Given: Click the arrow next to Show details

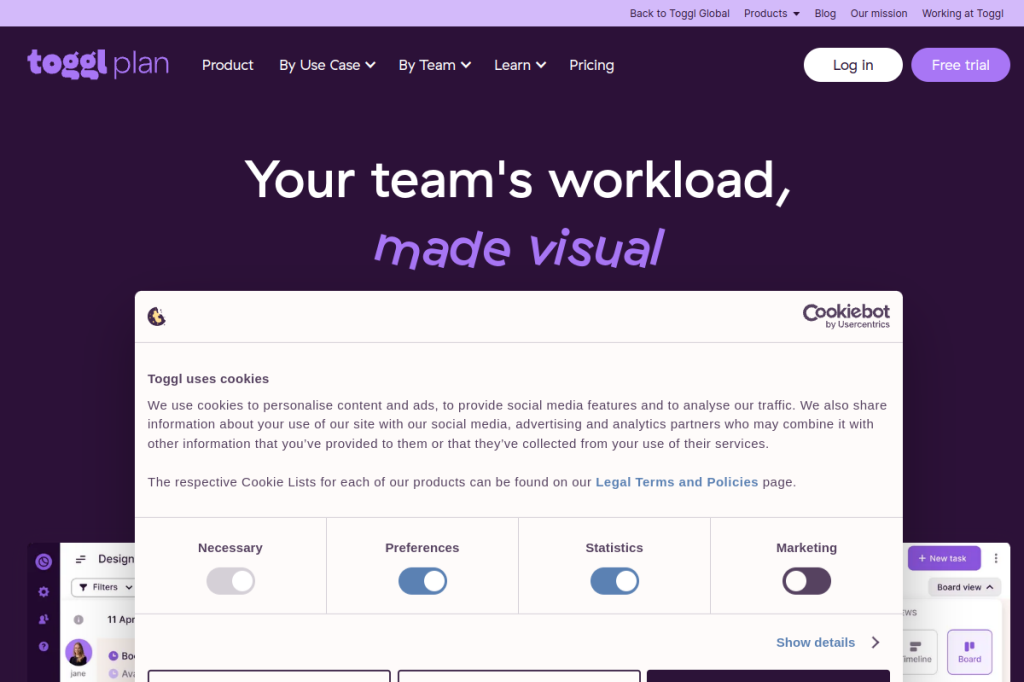Looking at the screenshot, I should [875, 643].
